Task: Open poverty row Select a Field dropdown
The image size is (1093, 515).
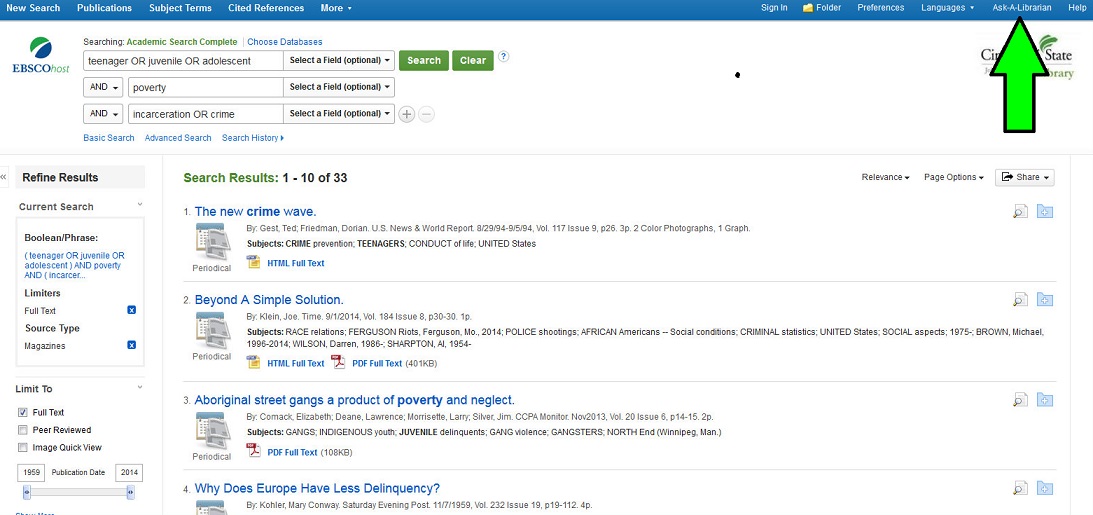Action: point(339,87)
